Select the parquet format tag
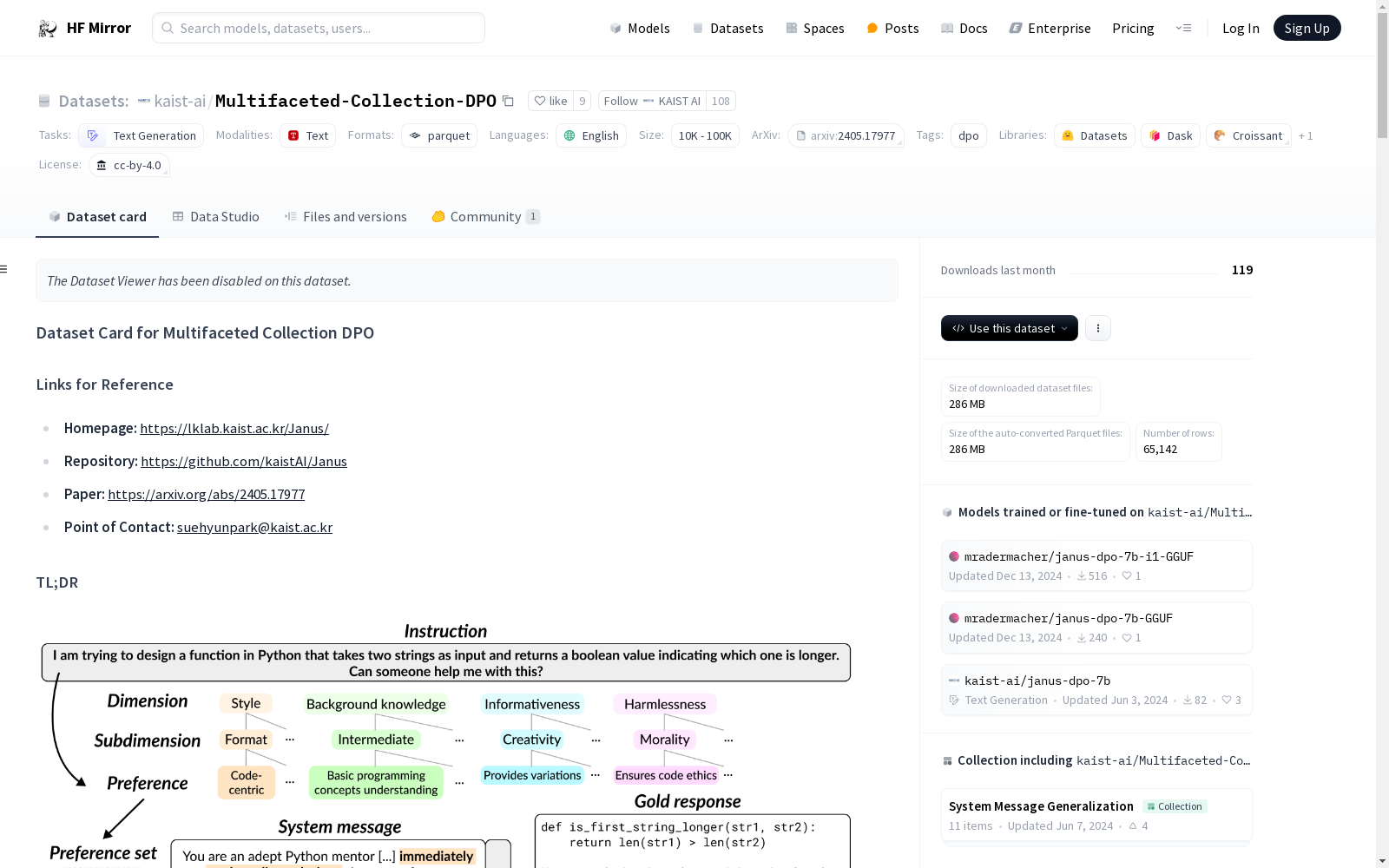The image size is (1389, 868). (439, 135)
